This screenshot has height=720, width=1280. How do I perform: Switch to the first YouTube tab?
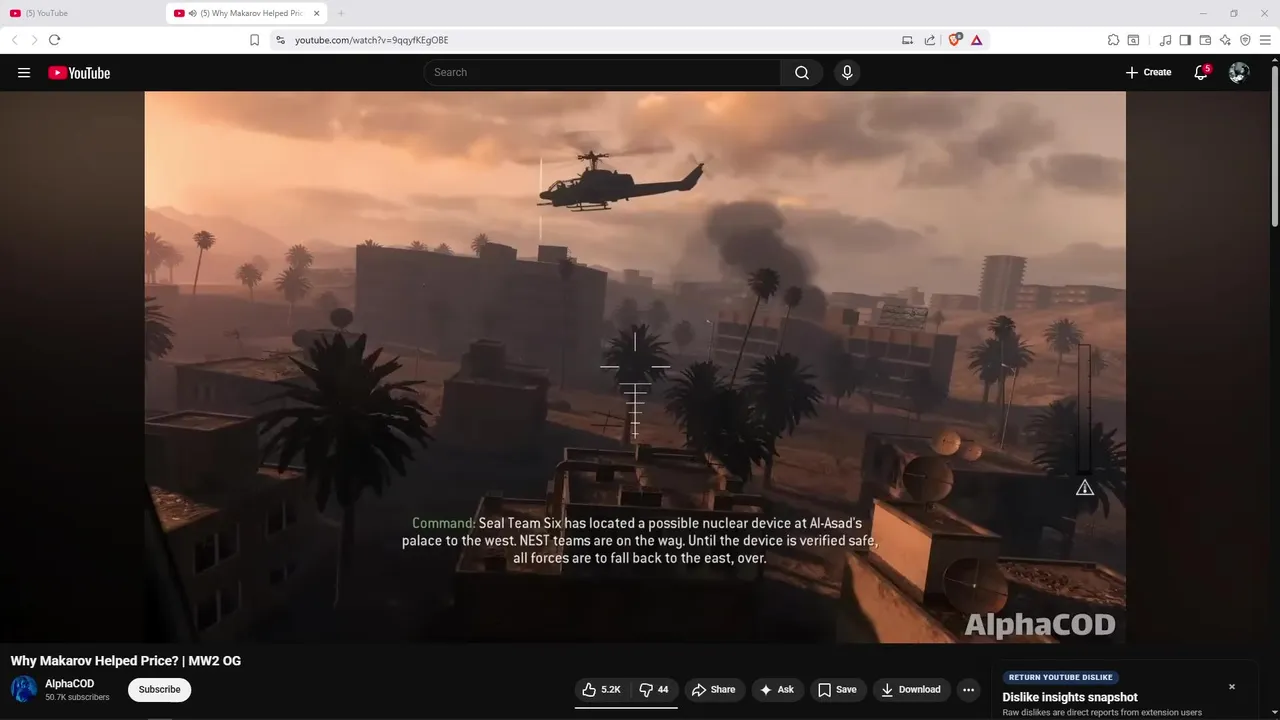[x=82, y=13]
